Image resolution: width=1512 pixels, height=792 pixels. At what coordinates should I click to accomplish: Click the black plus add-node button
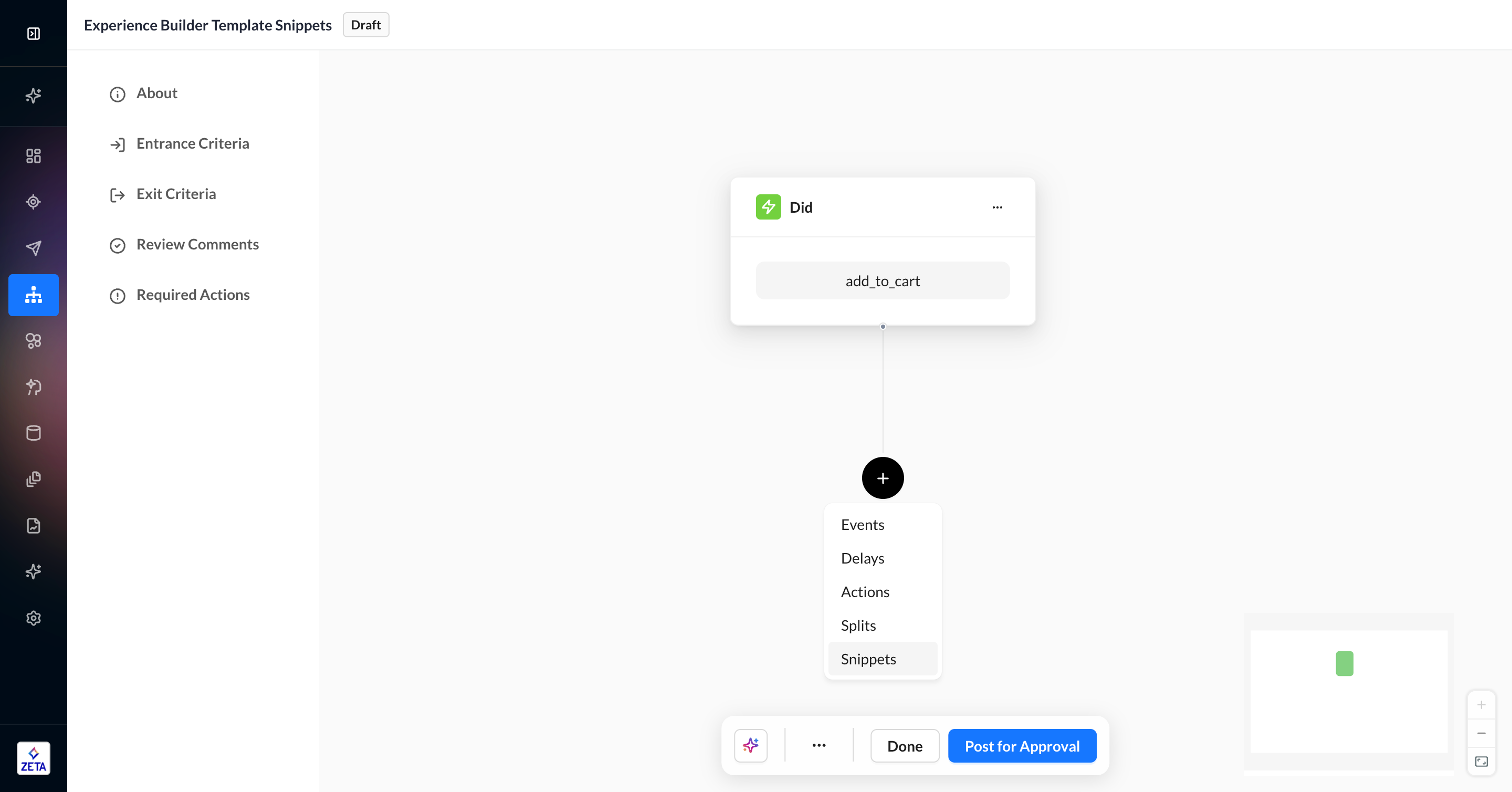882,478
